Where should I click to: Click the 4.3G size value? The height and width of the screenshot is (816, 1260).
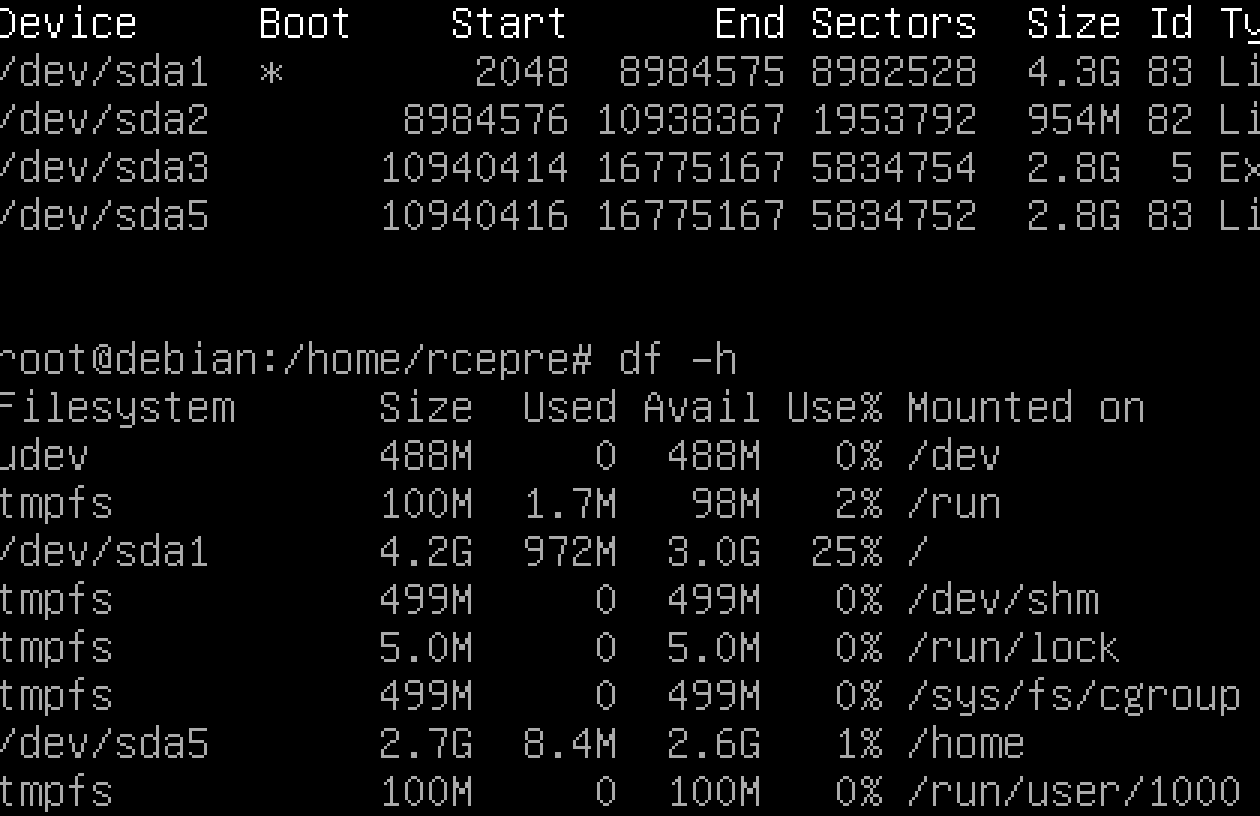click(x=1074, y=72)
